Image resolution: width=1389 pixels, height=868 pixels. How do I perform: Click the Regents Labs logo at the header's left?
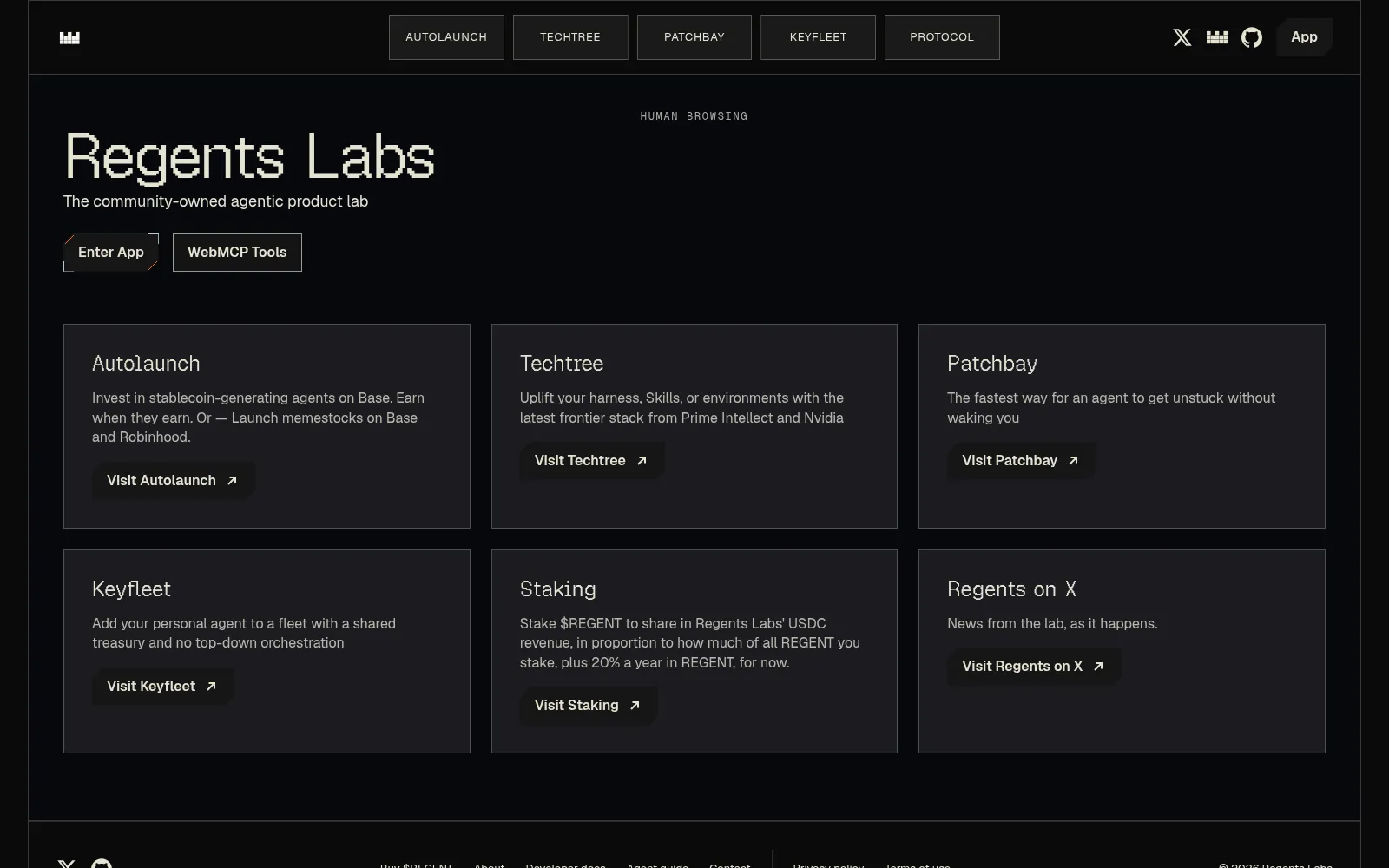pos(69,37)
